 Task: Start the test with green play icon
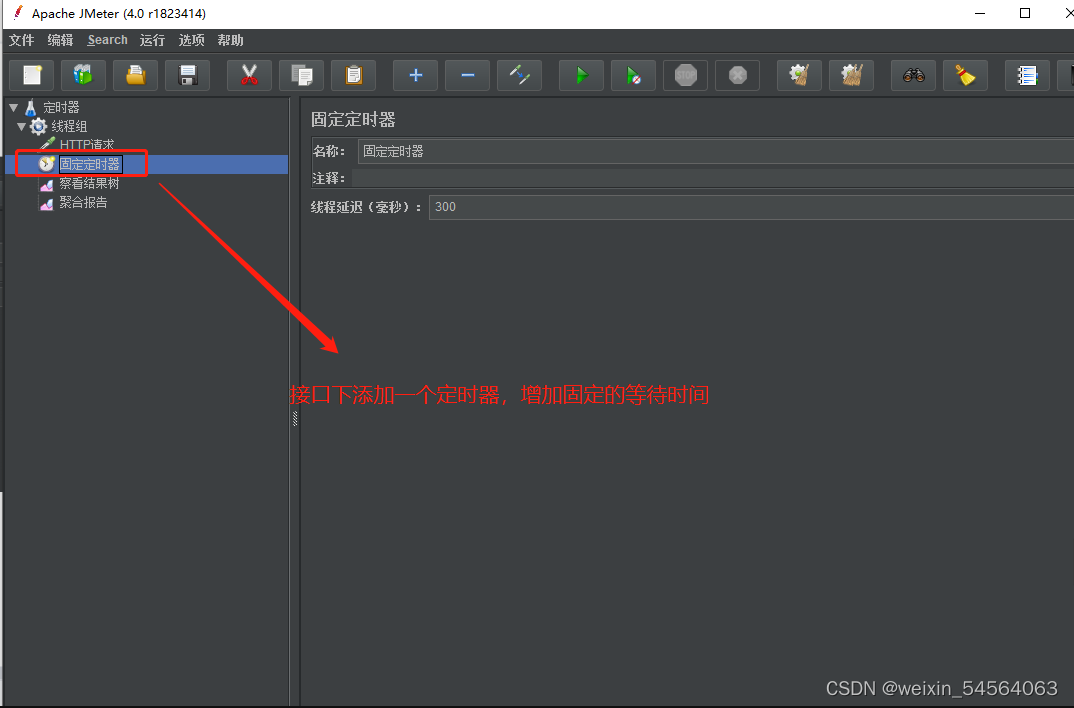click(581, 75)
